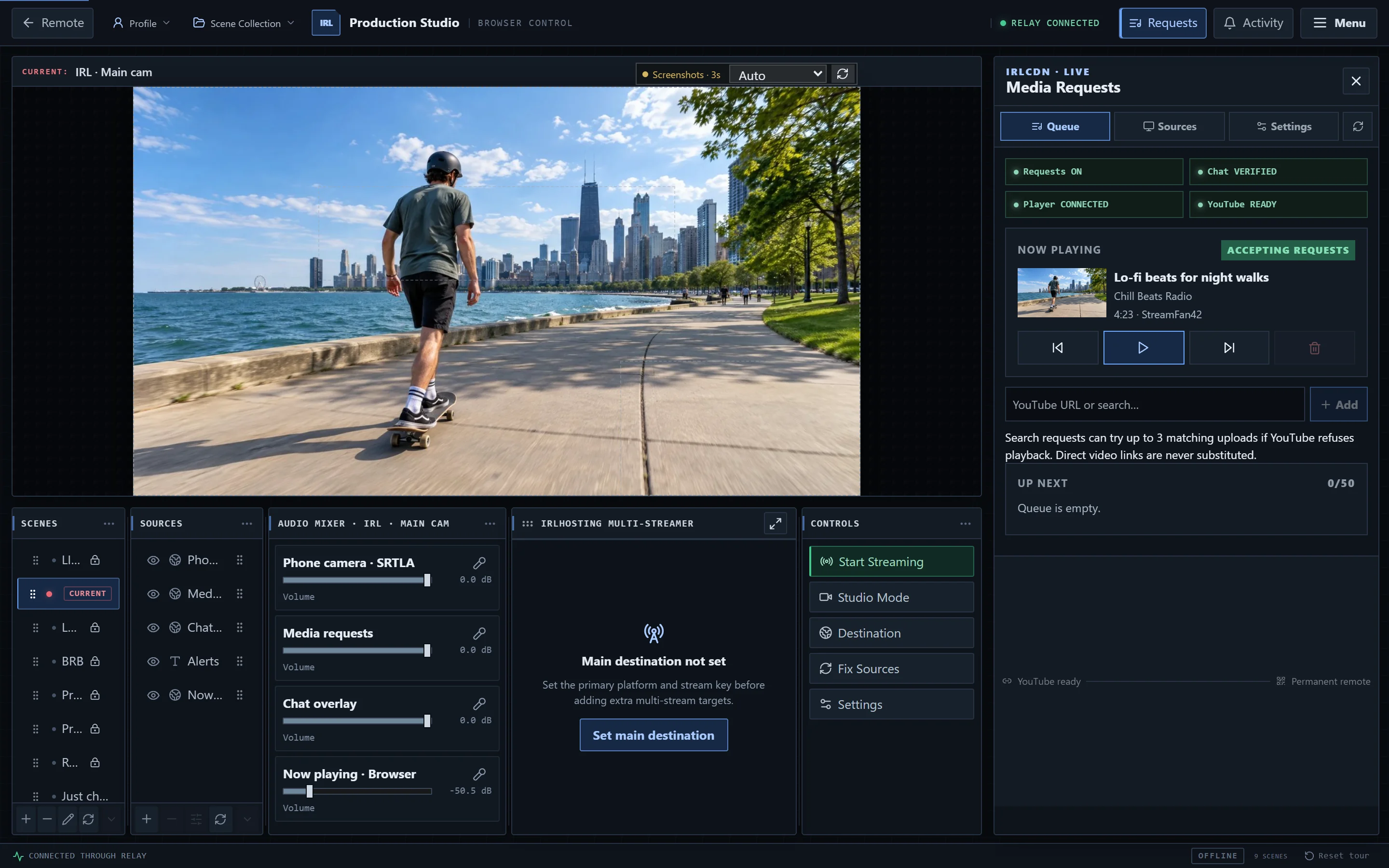Delete the now playing track via trash icon
Image resolution: width=1389 pixels, height=868 pixels.
(x=1314, y=347)
